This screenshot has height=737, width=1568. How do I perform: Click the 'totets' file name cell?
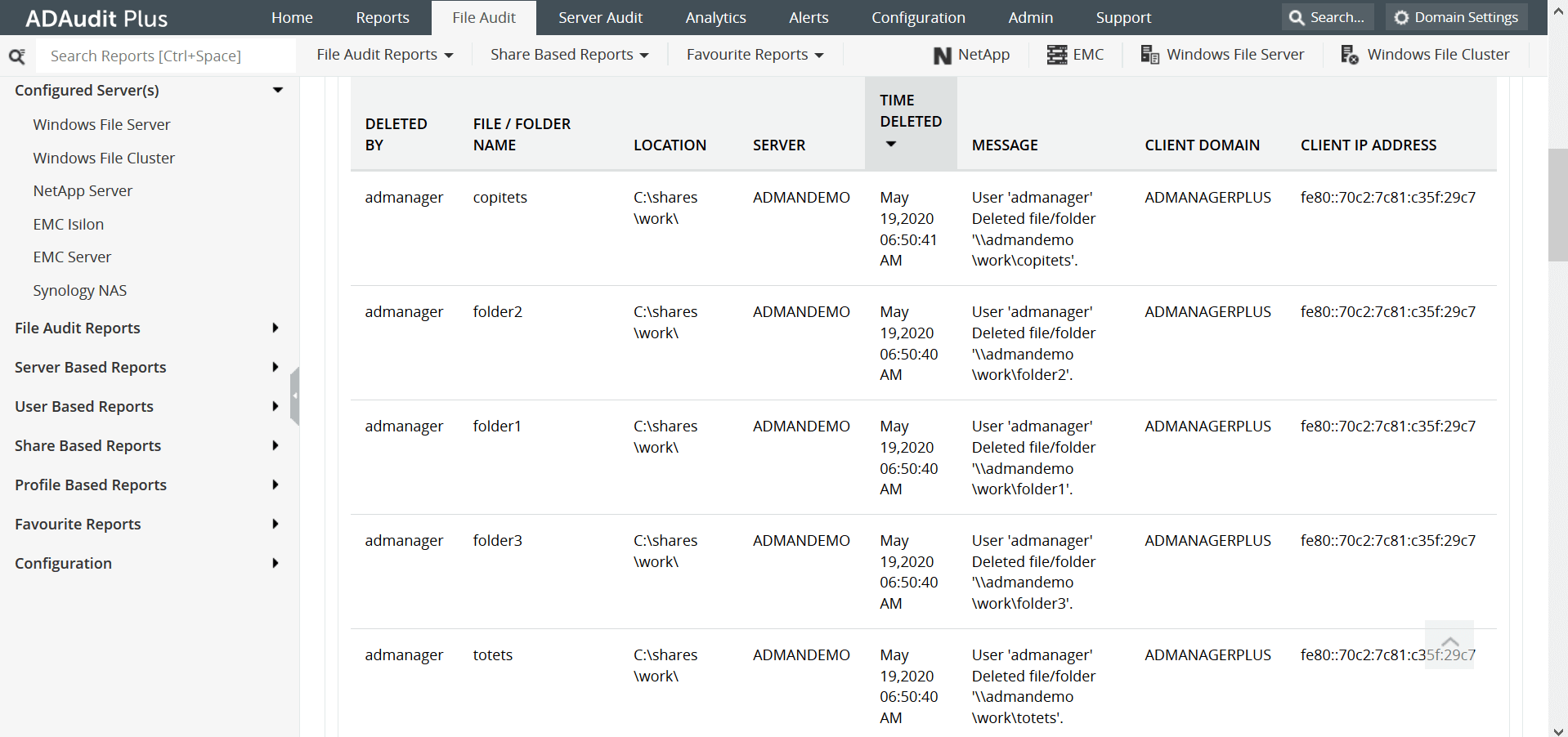[x=493, y=654]
